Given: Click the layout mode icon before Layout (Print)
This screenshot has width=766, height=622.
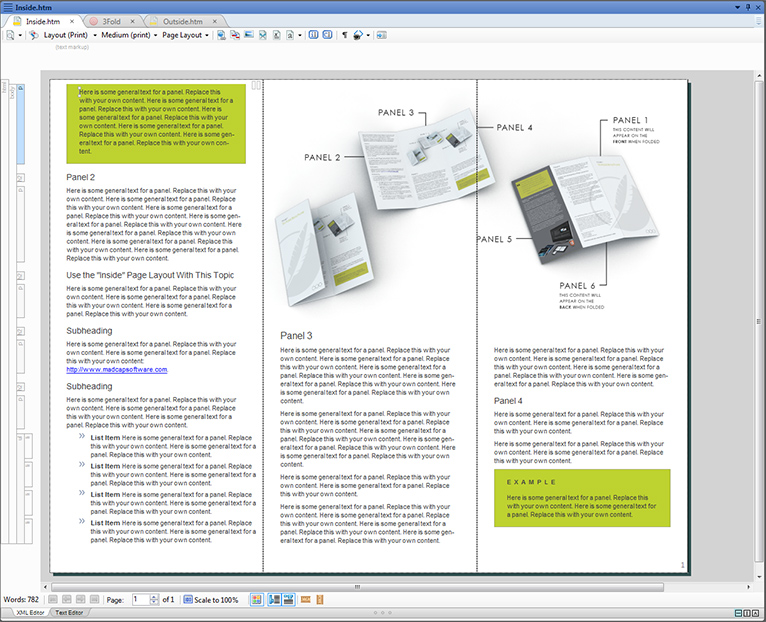Looking at the screenshot, I should 33,35.
